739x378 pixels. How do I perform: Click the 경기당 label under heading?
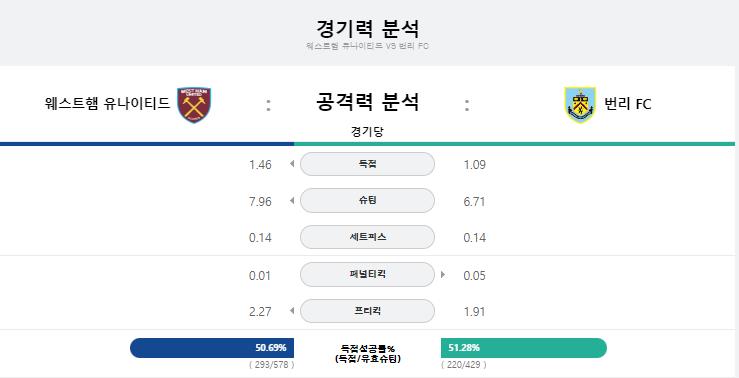click(x=367, y=132)
